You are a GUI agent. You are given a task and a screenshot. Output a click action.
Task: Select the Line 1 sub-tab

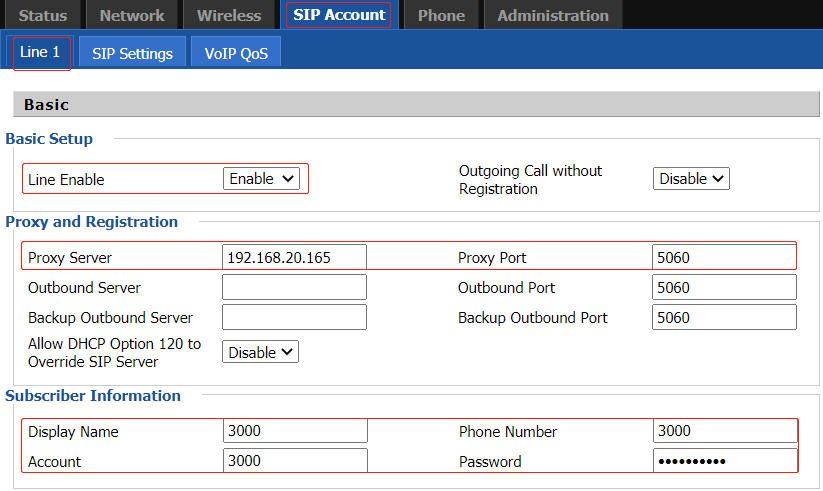tap(40, 52)
